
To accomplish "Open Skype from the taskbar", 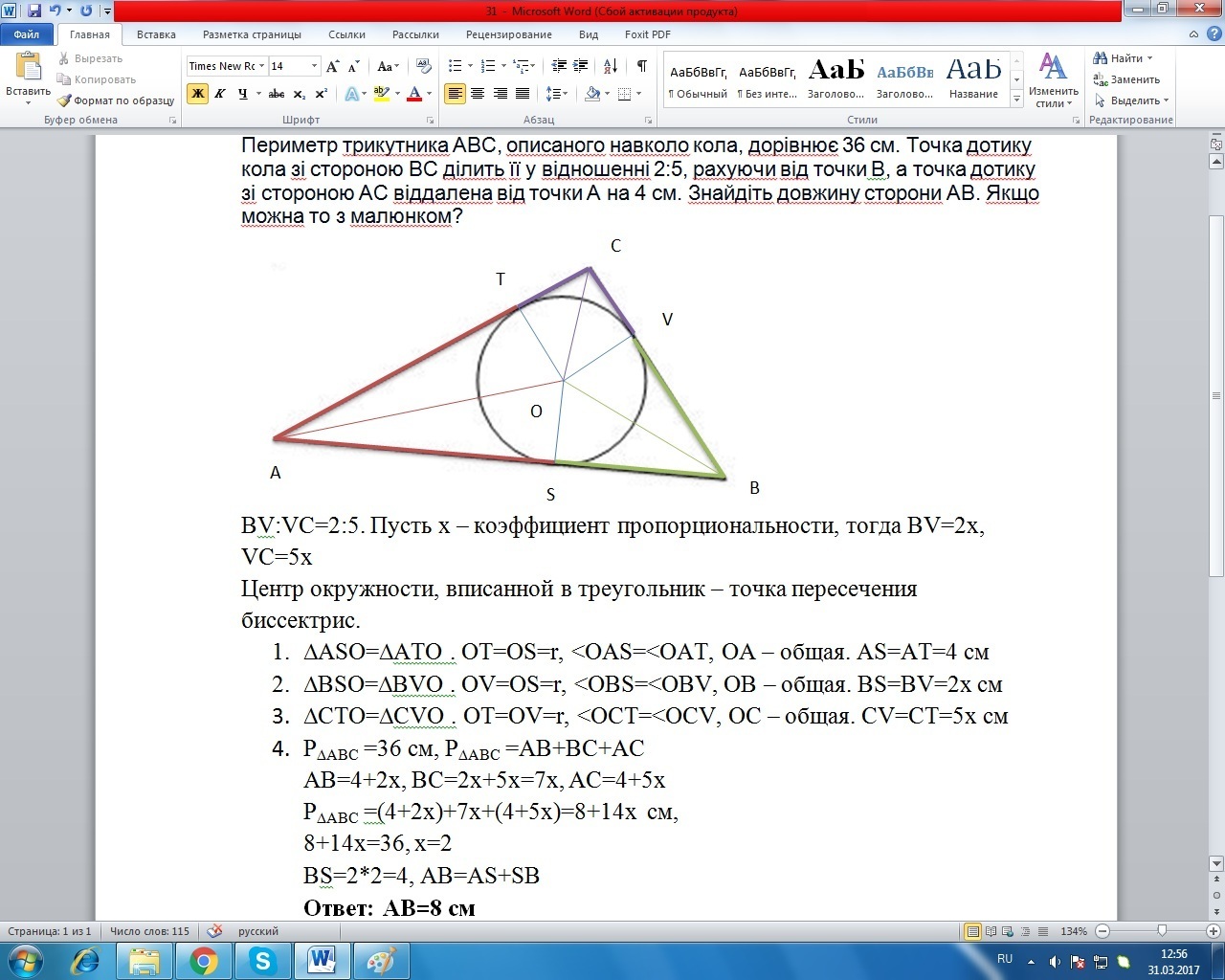I will (261, 961).
